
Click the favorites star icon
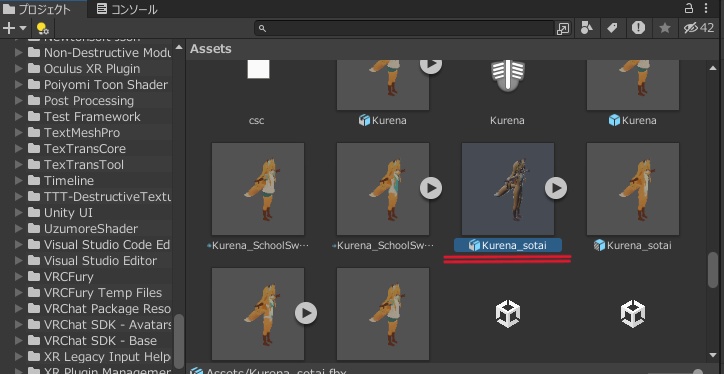(x=665, y=28)
